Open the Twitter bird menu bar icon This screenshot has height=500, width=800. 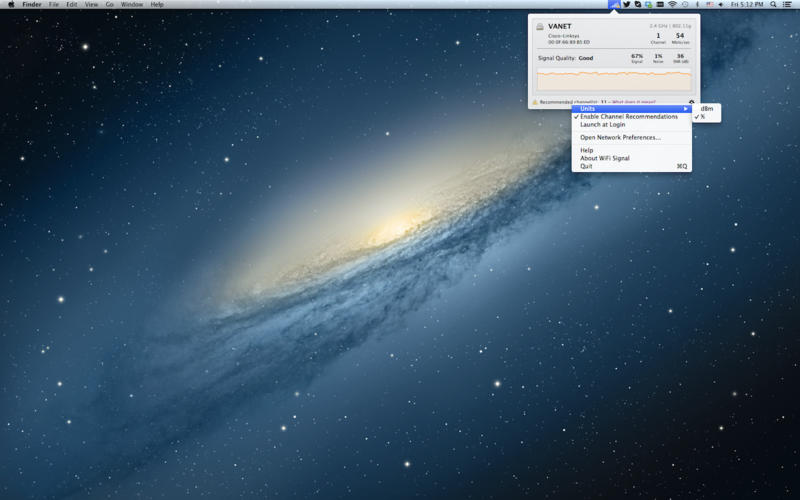[627, 4]
